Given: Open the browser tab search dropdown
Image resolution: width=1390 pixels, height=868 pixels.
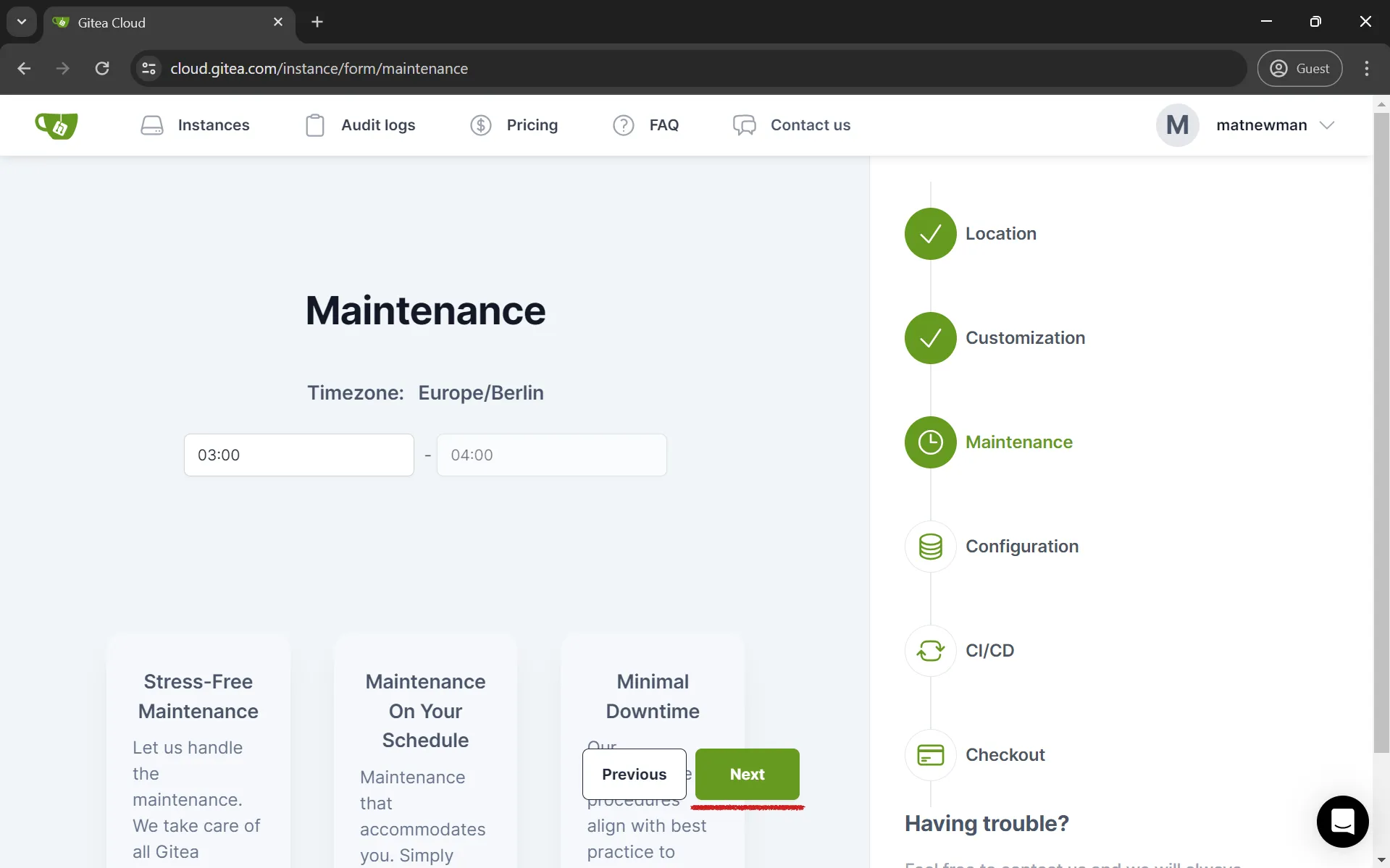Looking at the screenshot, I should tap(21, 21).
